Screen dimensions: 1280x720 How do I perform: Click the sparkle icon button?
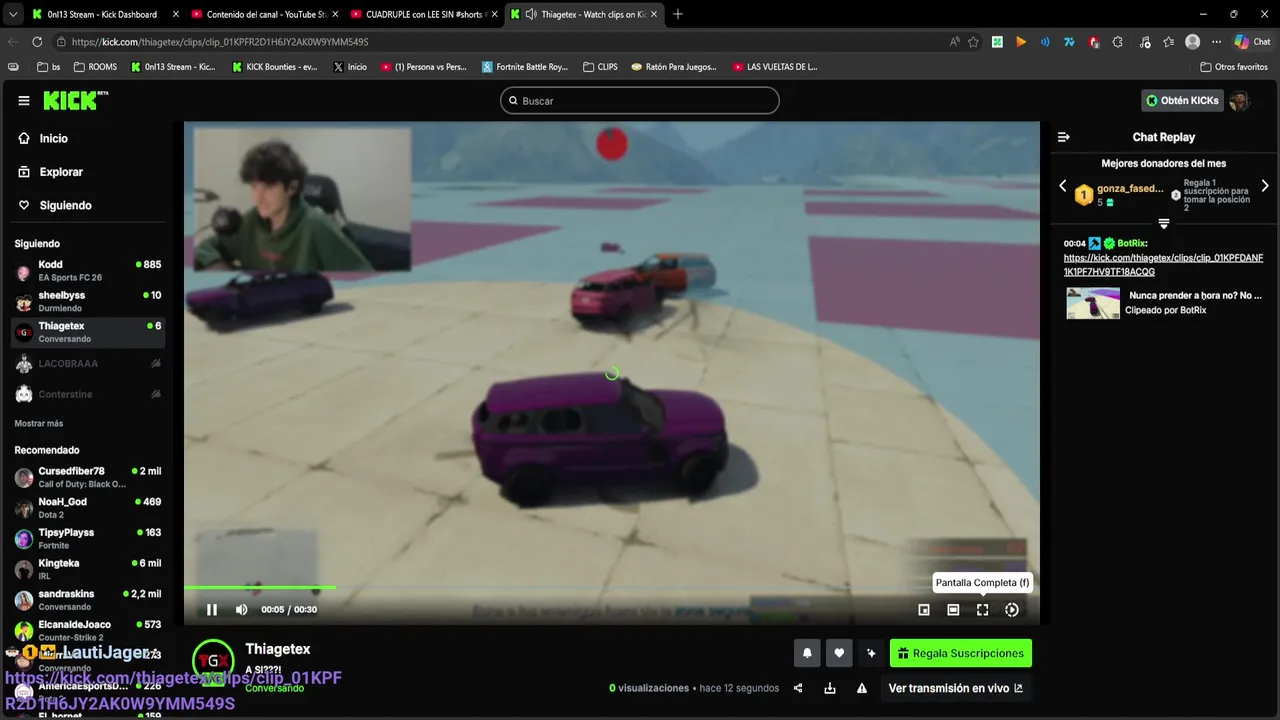point(871,653)
